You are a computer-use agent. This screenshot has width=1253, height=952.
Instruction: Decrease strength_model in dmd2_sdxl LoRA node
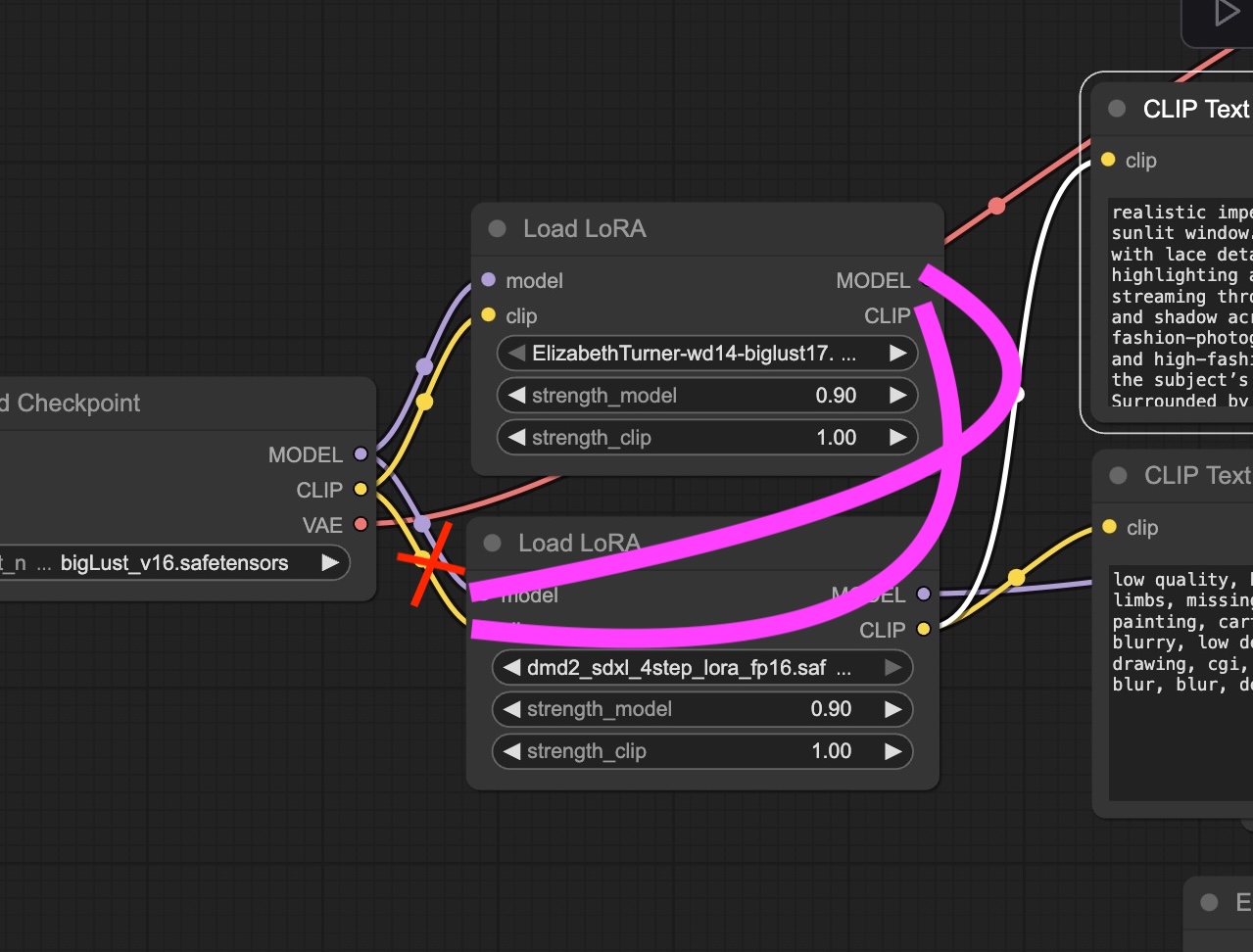511,709
